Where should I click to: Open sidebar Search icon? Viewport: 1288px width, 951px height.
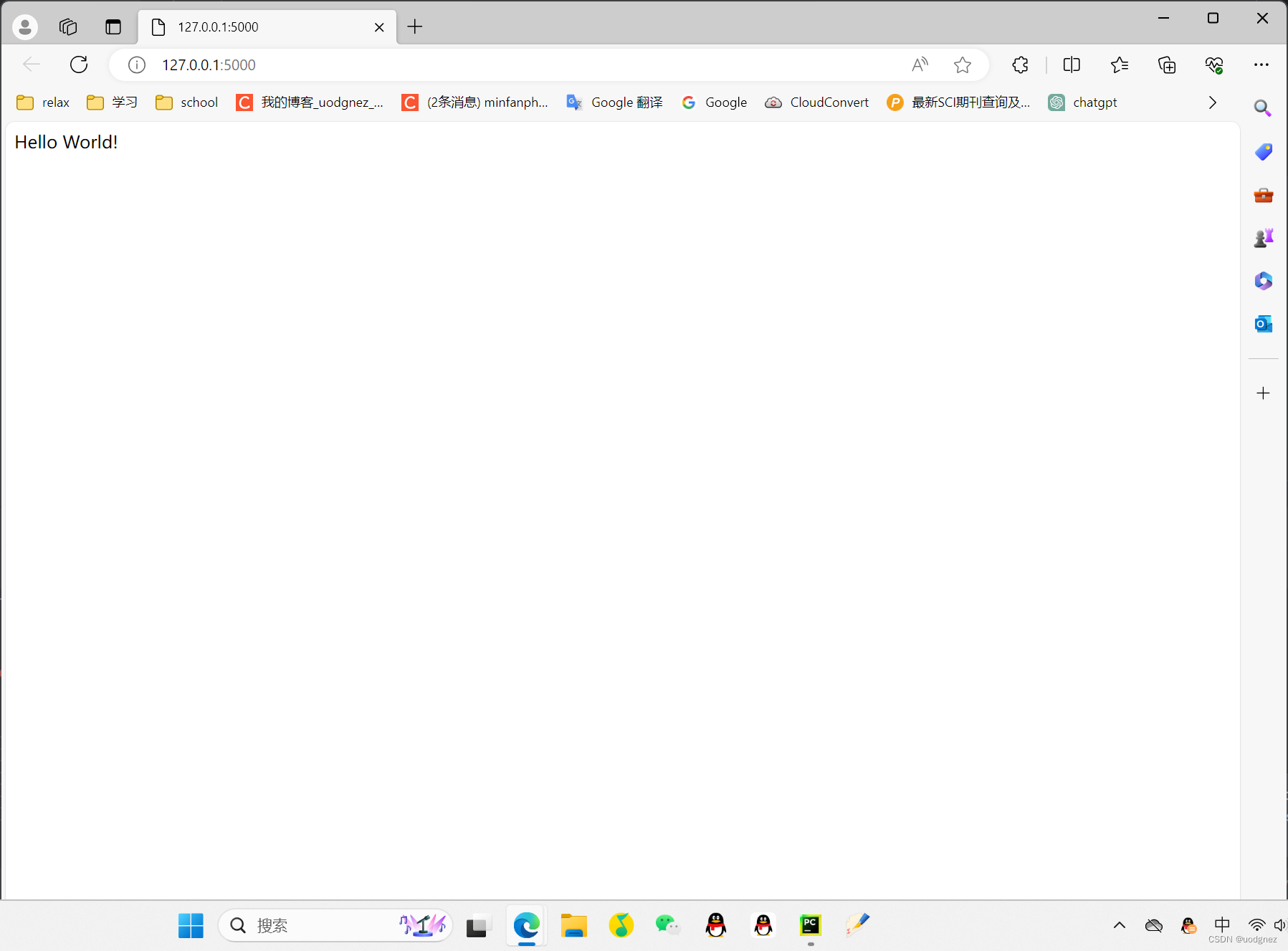point(1263,108)
